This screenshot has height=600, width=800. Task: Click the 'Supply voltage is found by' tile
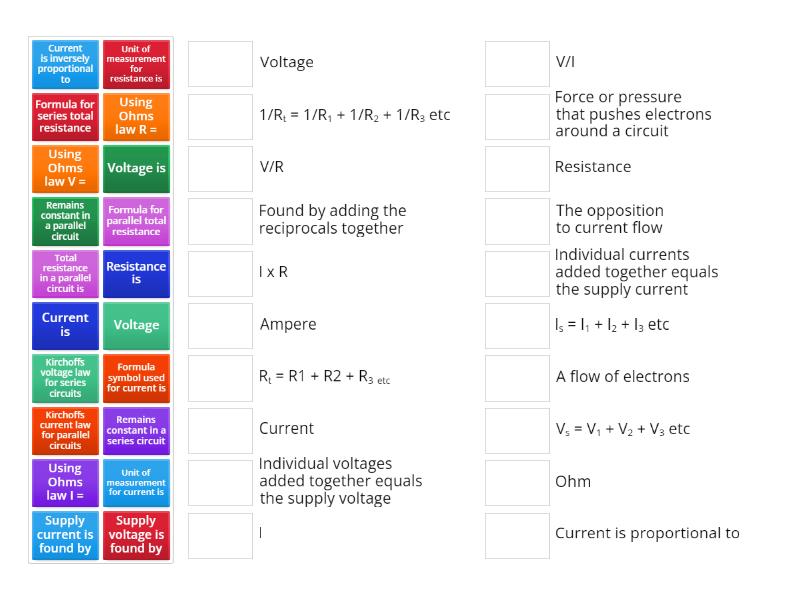(136, 534)
